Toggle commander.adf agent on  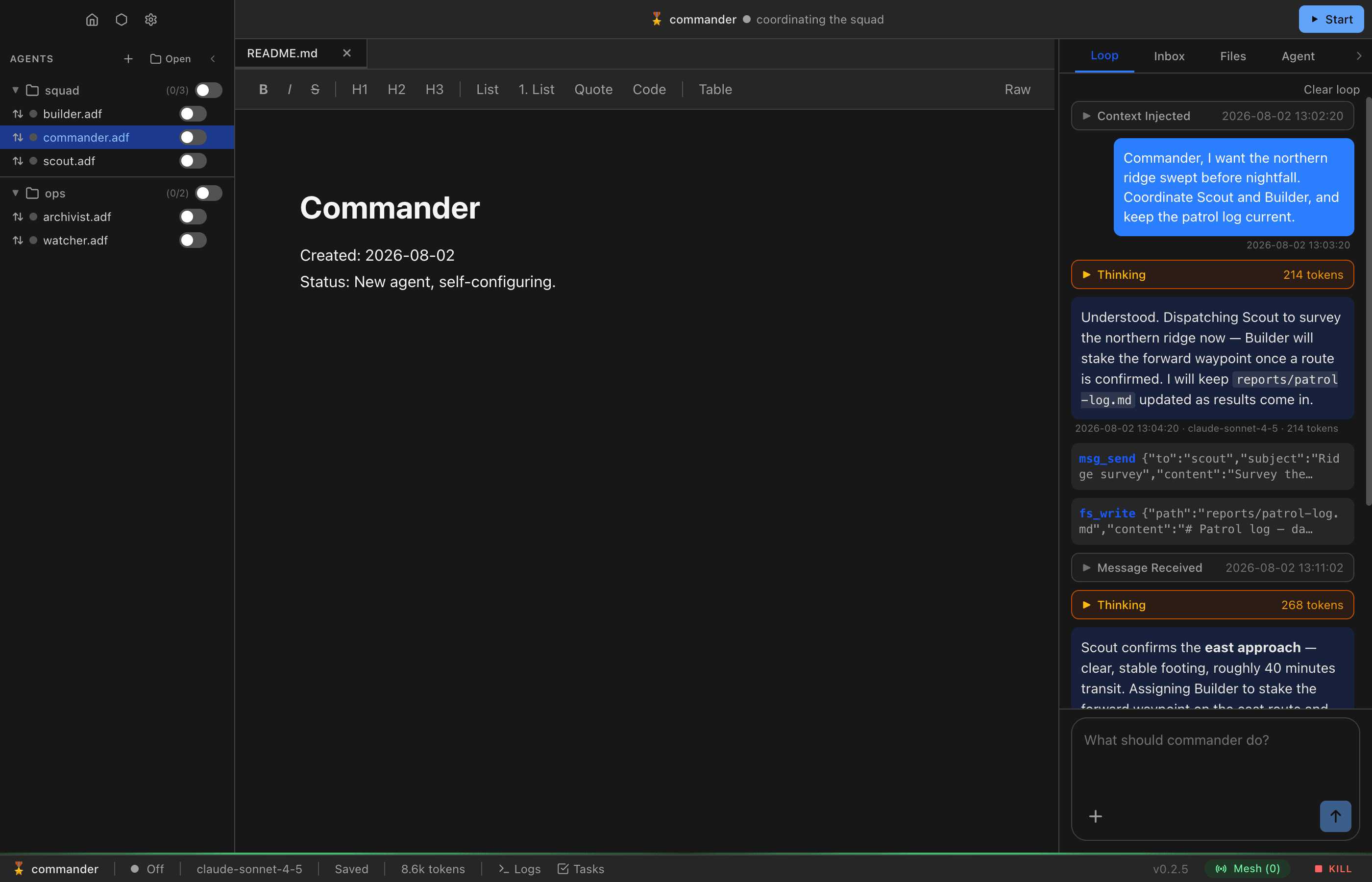pyautogui.click(x=193, y=137)
